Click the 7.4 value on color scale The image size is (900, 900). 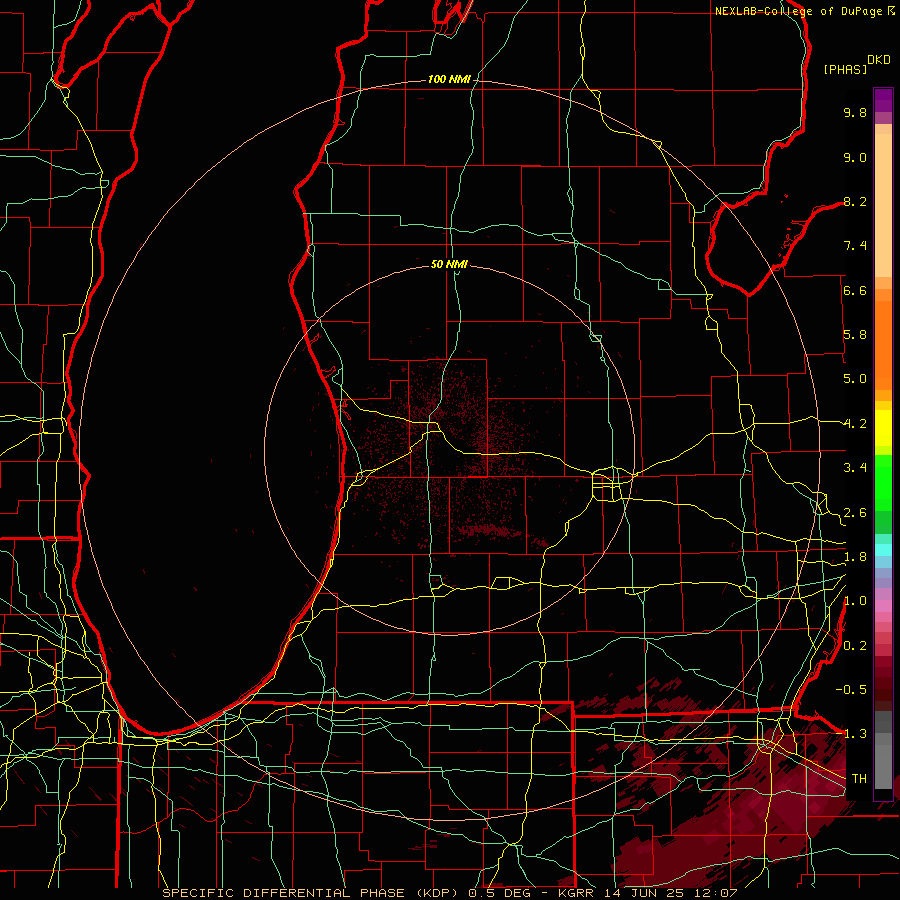[855, 246]
